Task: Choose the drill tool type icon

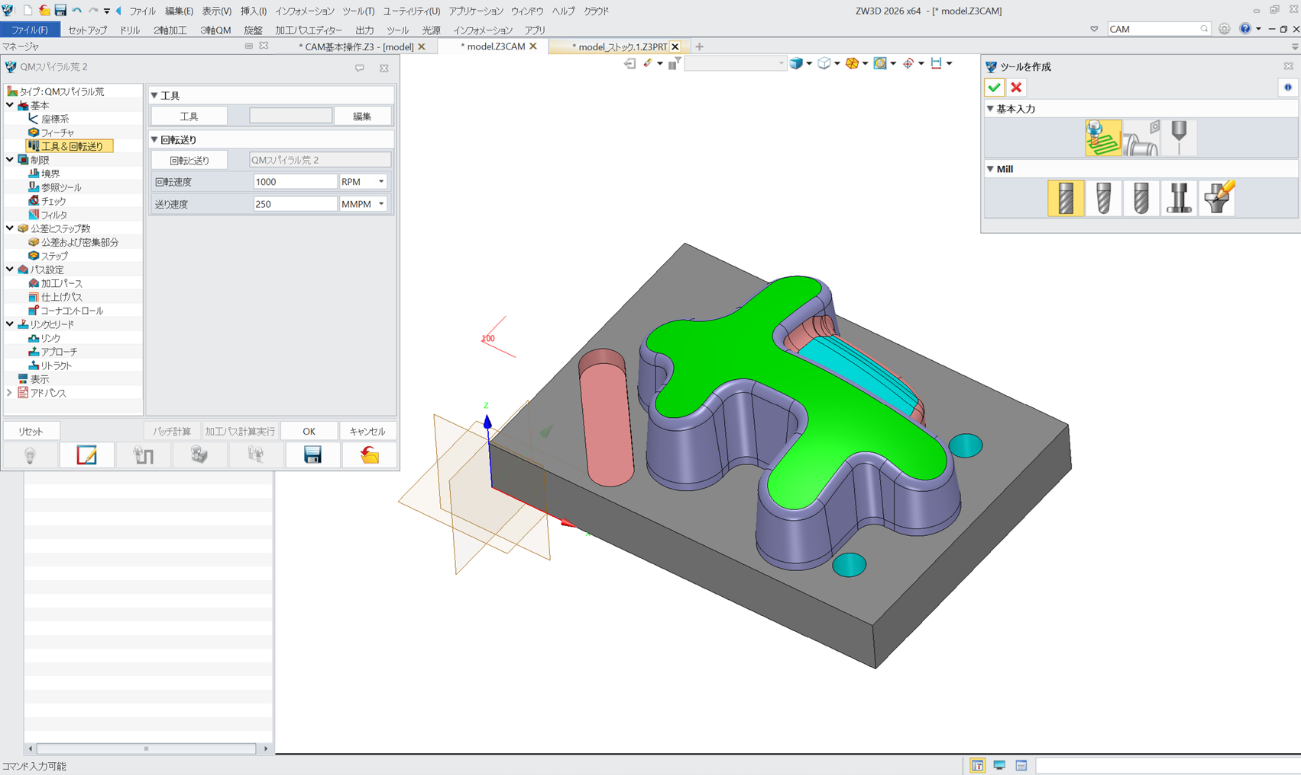Action: [1179, 138]
